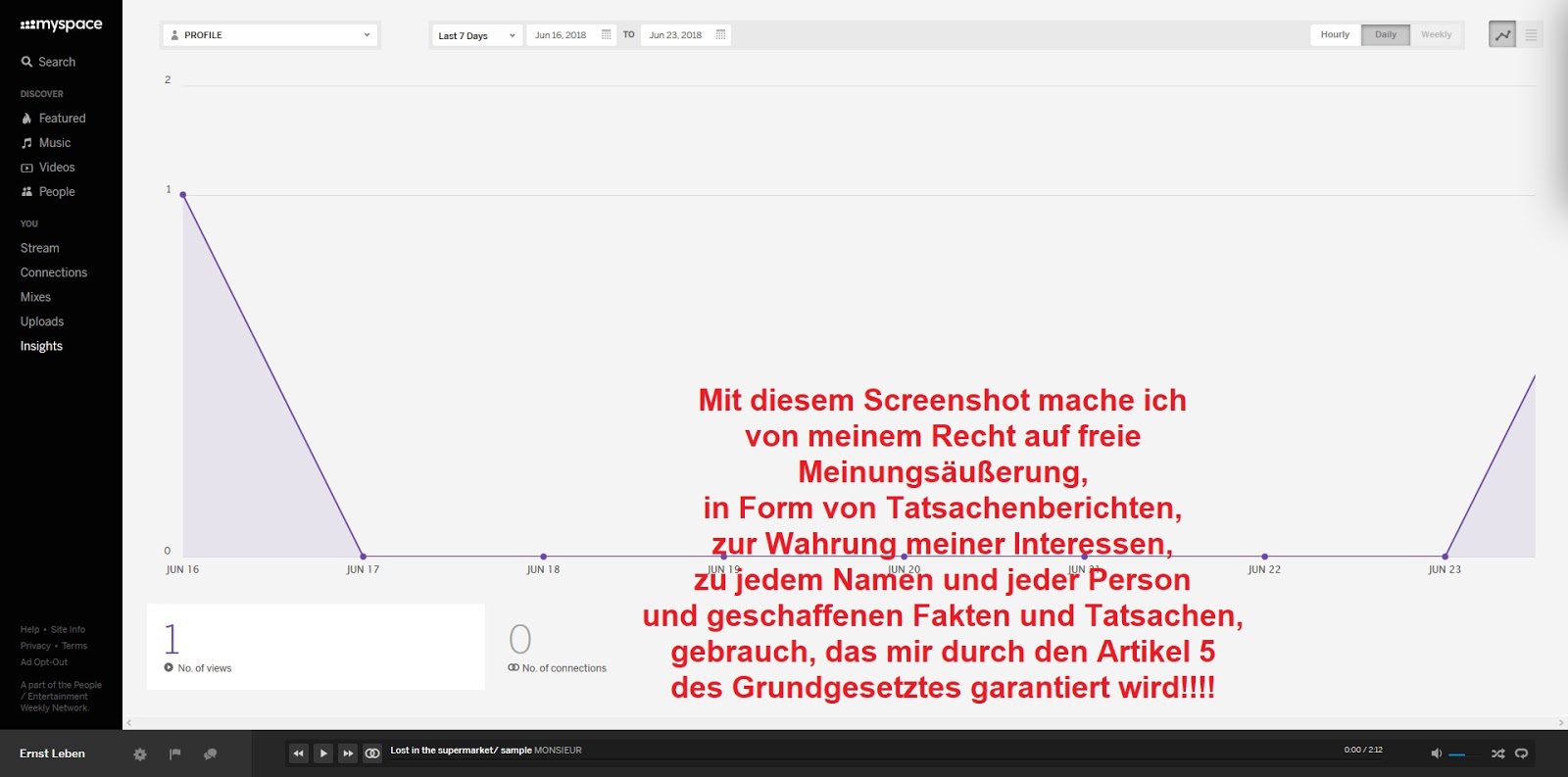Select the No. of views card

click(x=316, y=647)
